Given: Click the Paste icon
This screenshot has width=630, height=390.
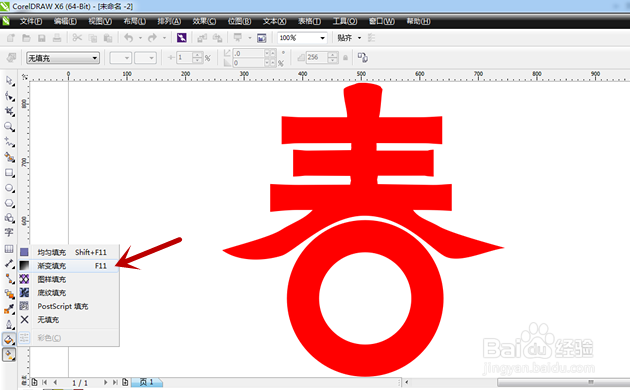Looking at the screenshot, I should point(108,38).
